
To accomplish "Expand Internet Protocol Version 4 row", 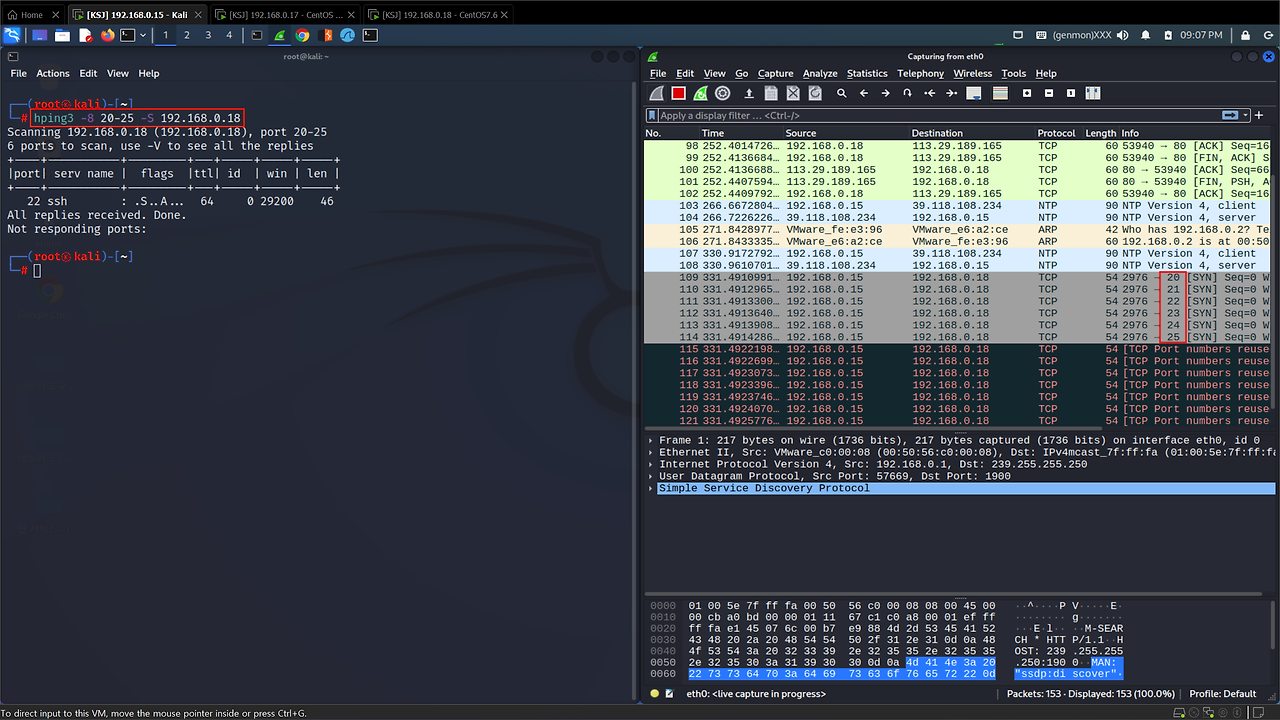I will pos(652,464).
